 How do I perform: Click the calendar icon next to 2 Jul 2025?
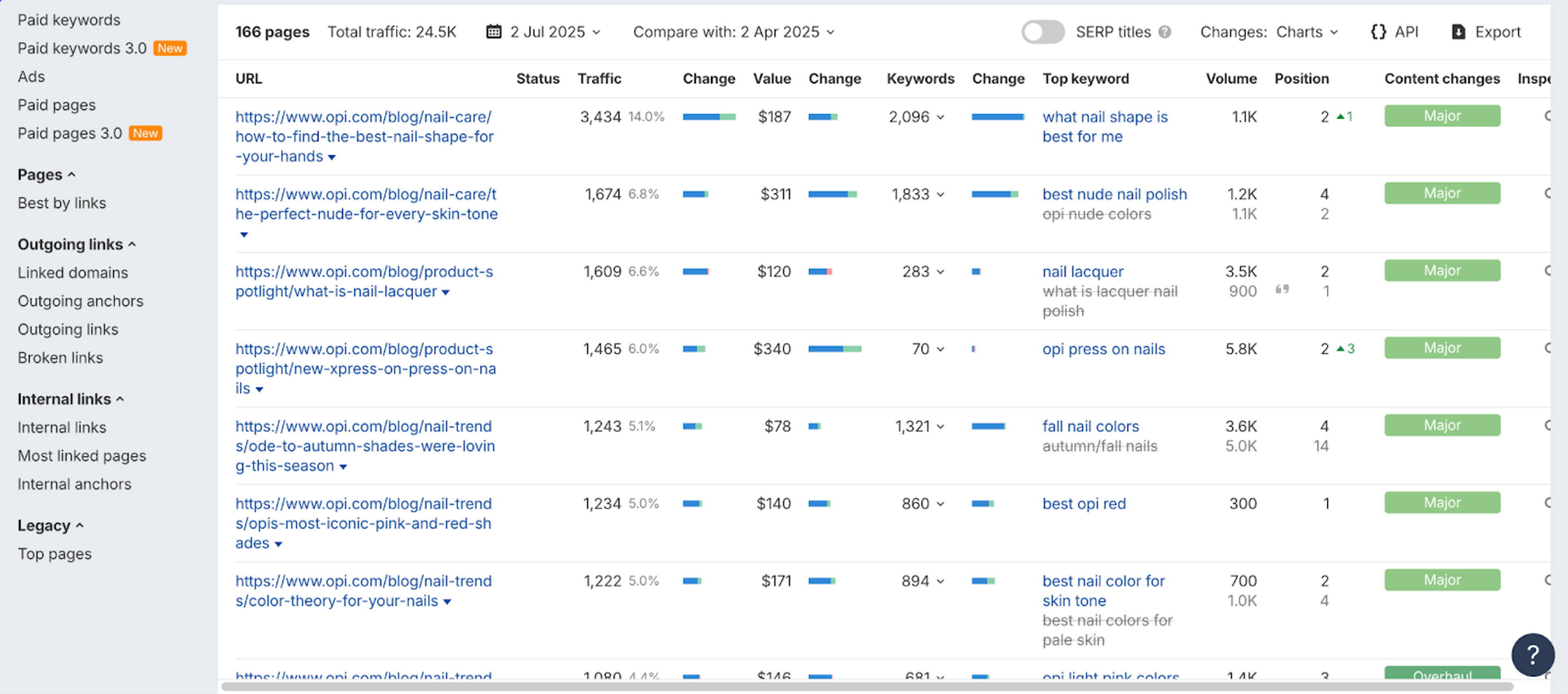click(494, 31)
